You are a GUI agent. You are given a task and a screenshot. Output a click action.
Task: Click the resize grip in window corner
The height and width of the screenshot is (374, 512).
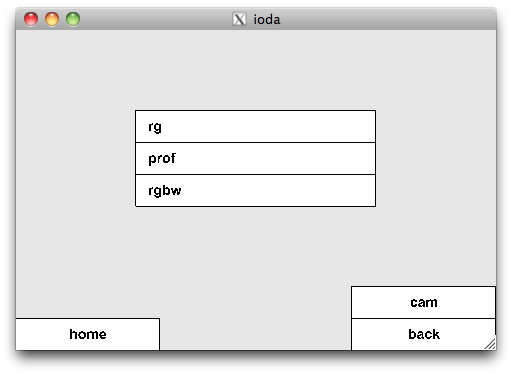tap(490, 344)
